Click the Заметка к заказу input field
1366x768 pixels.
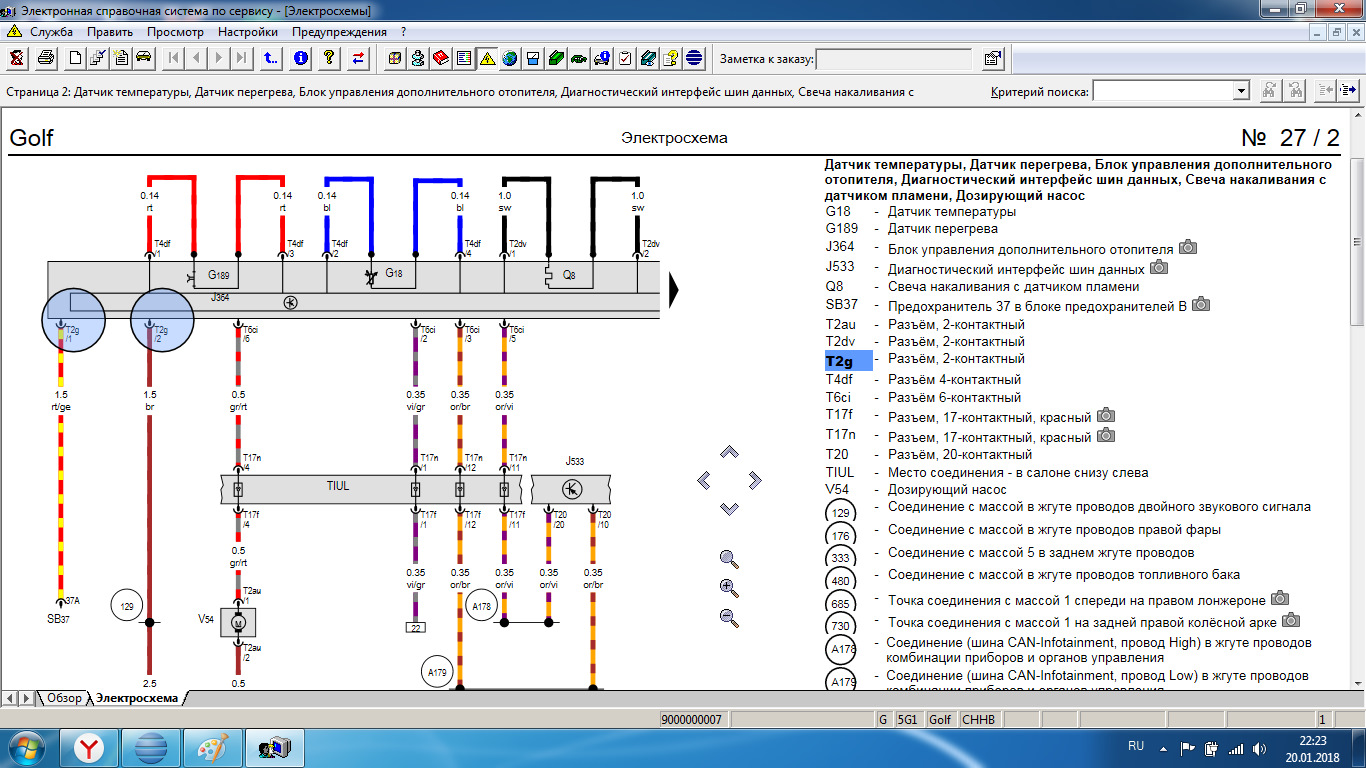[x=894, y=59]
